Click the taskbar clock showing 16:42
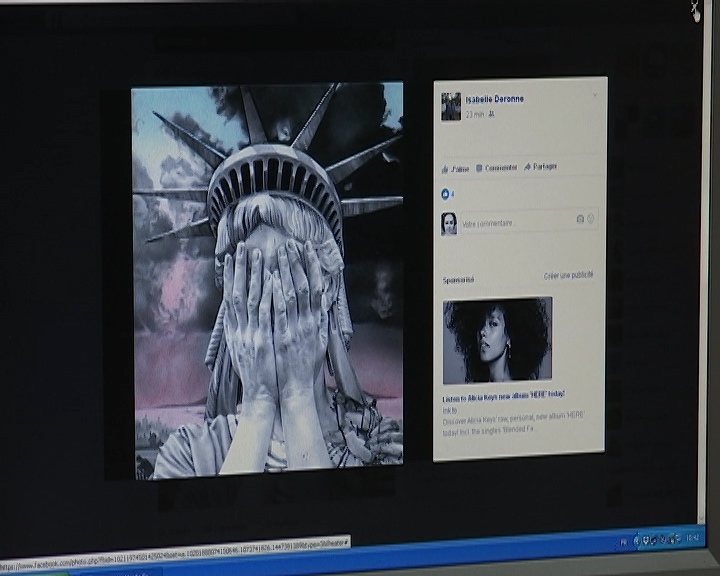 coord(692,538)
